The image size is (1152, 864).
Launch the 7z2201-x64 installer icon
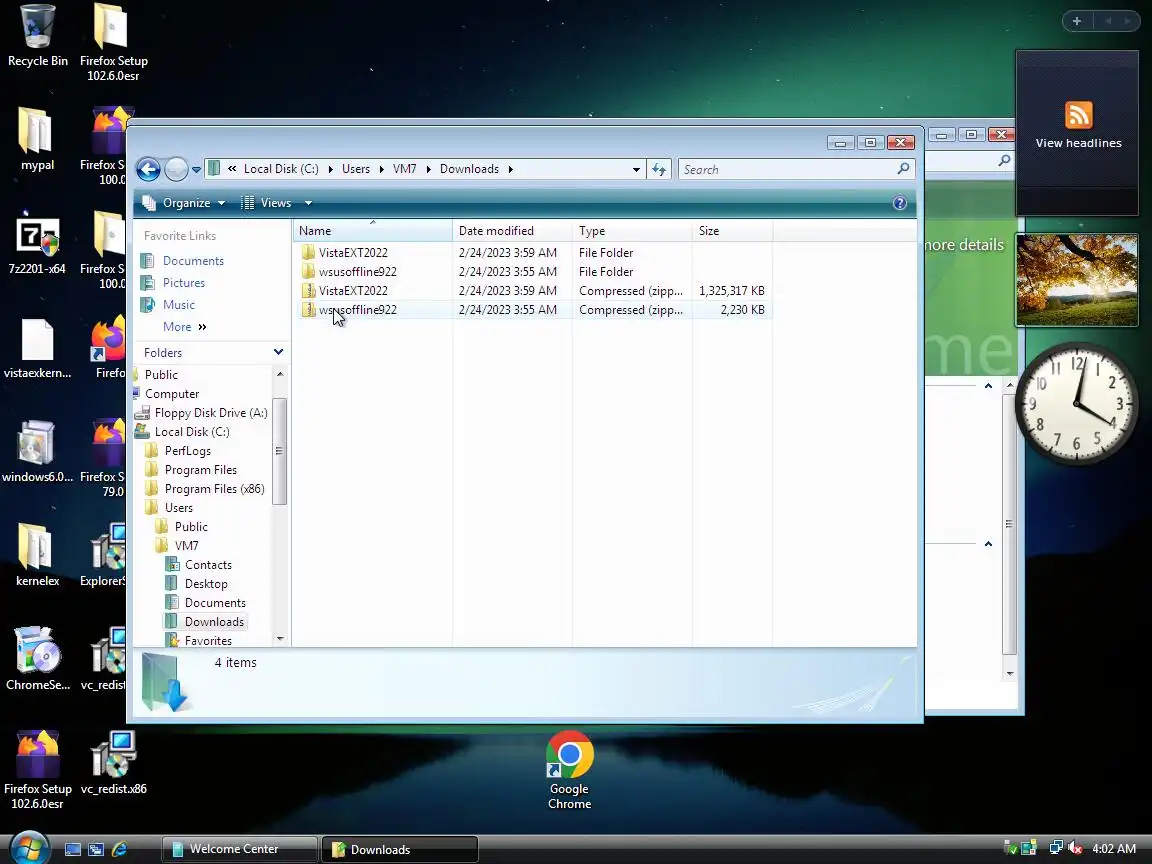point(37,244)
